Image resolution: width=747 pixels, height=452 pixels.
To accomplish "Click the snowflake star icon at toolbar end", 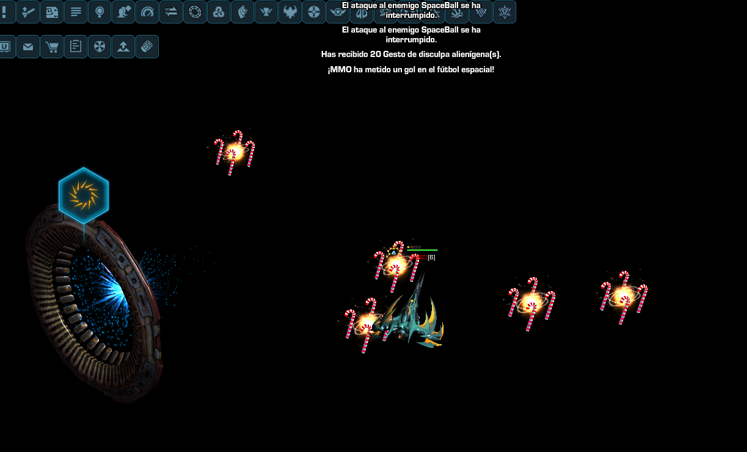I will tap(505, 12).
